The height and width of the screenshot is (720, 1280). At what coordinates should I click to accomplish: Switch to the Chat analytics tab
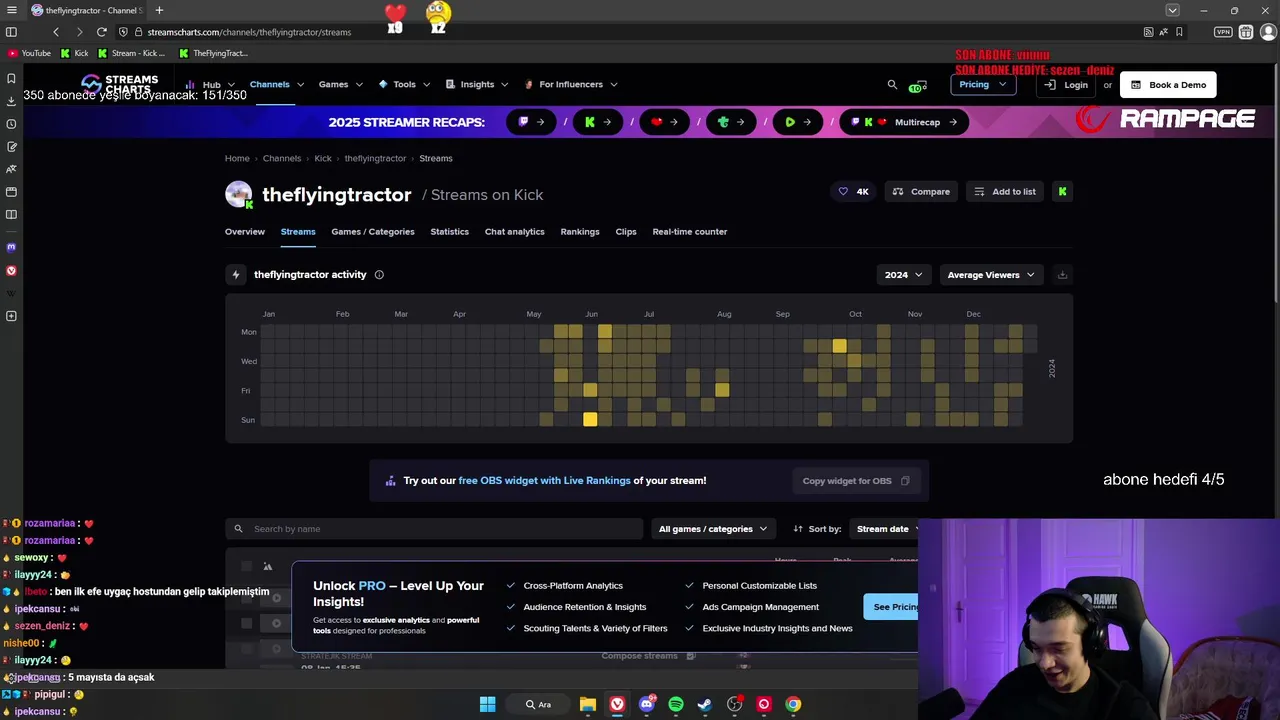(x=515, y=231)
